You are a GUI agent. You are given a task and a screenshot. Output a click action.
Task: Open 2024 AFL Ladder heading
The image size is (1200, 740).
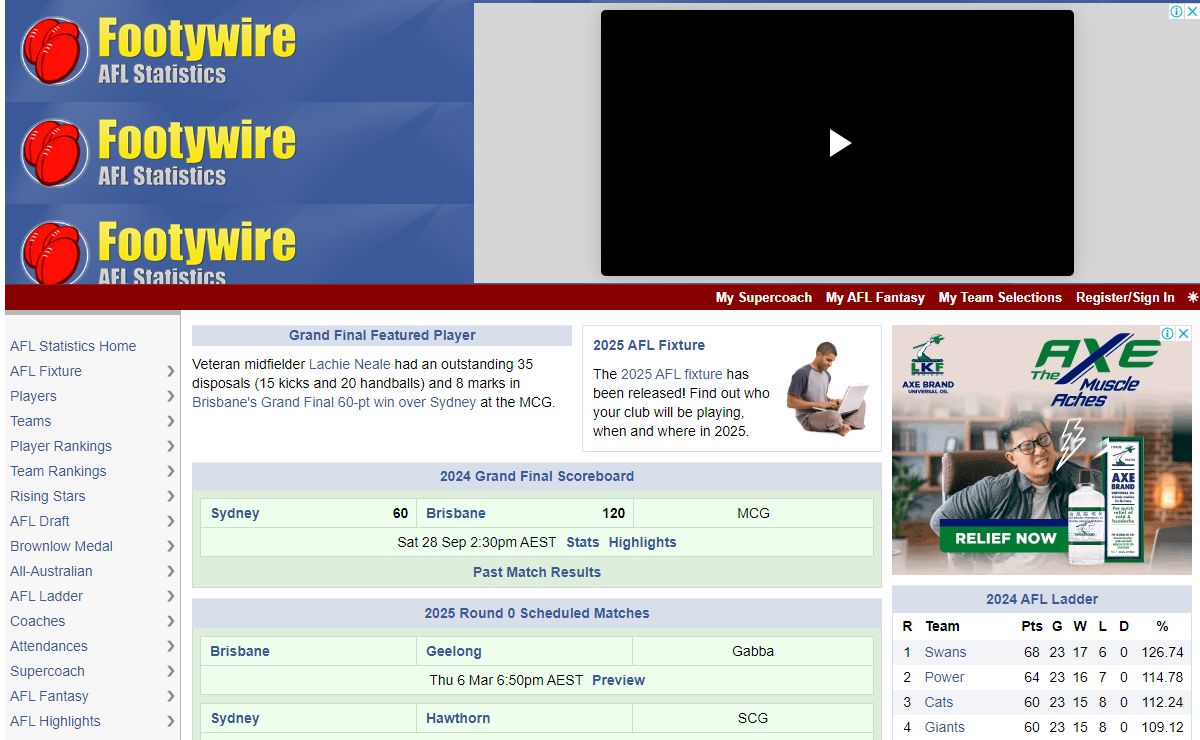click(1042, 599)
